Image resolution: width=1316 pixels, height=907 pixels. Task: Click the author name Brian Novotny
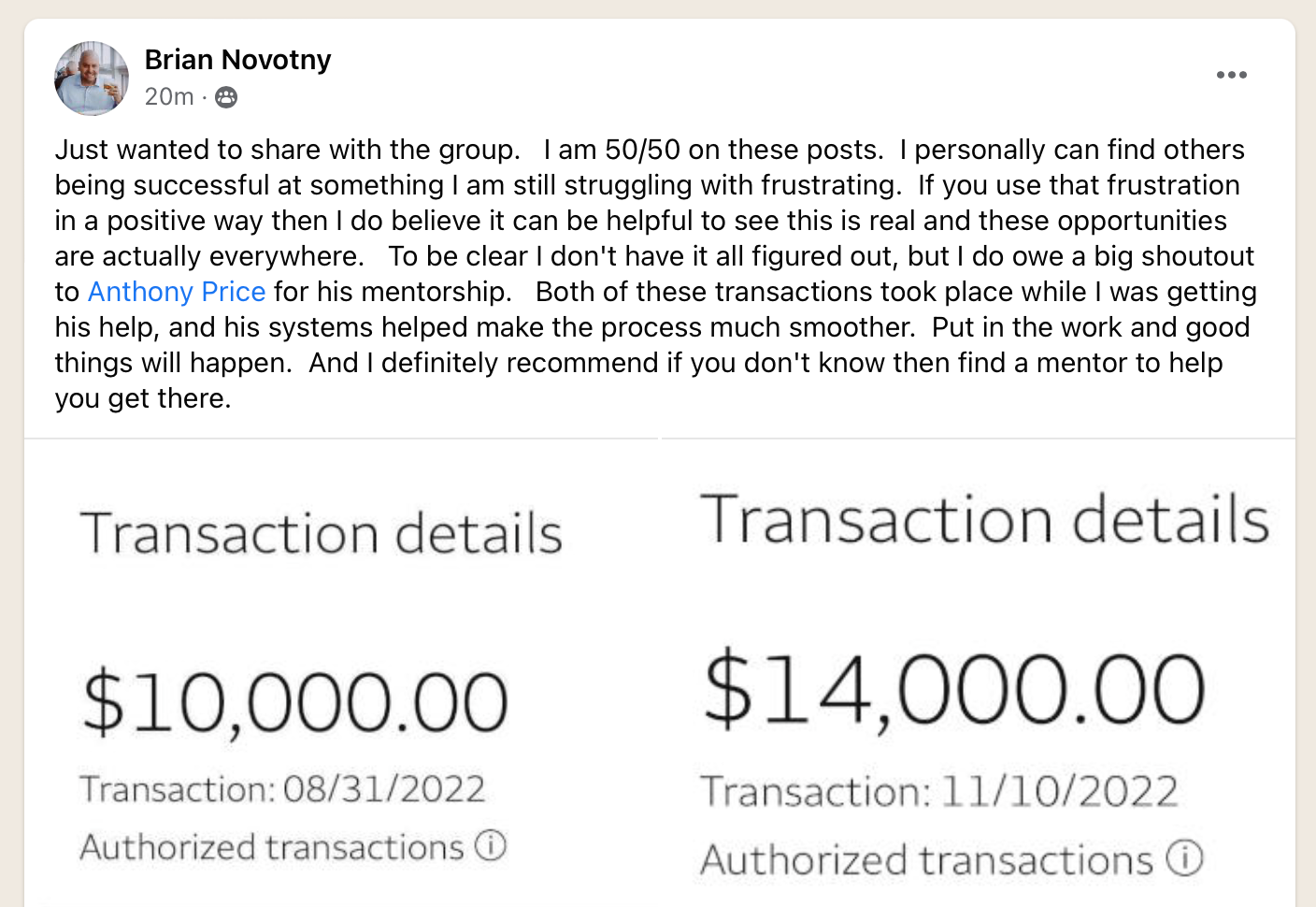(x=237, y=60)
